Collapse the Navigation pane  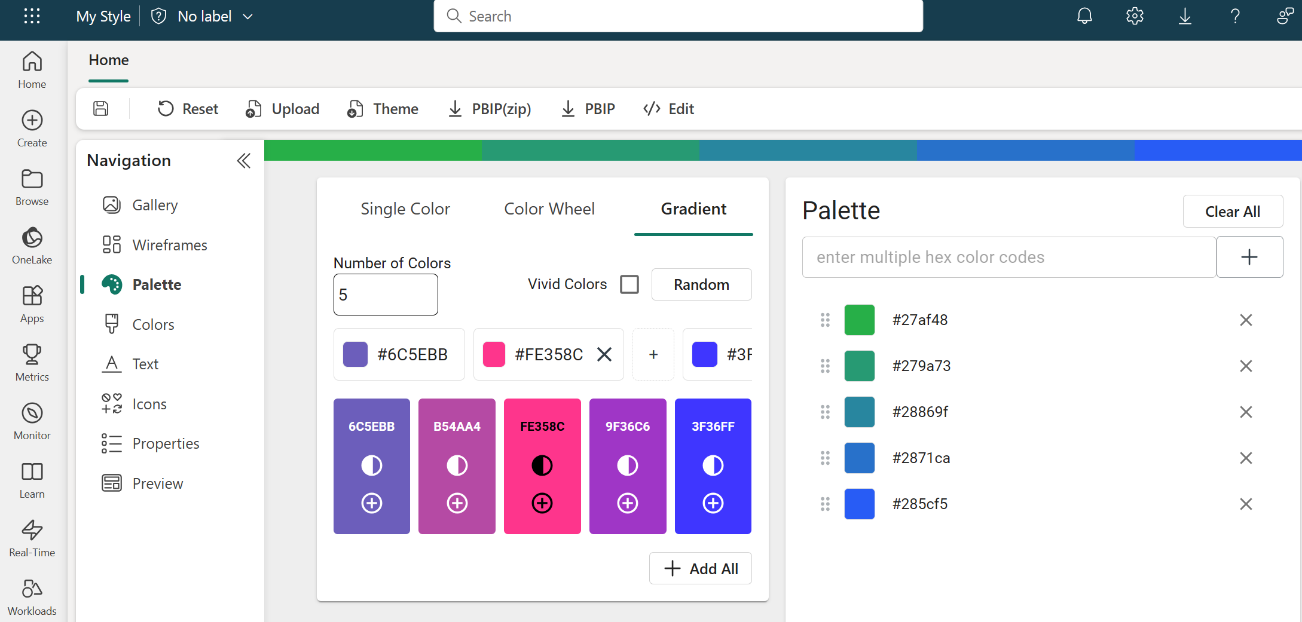pos(243,161)
